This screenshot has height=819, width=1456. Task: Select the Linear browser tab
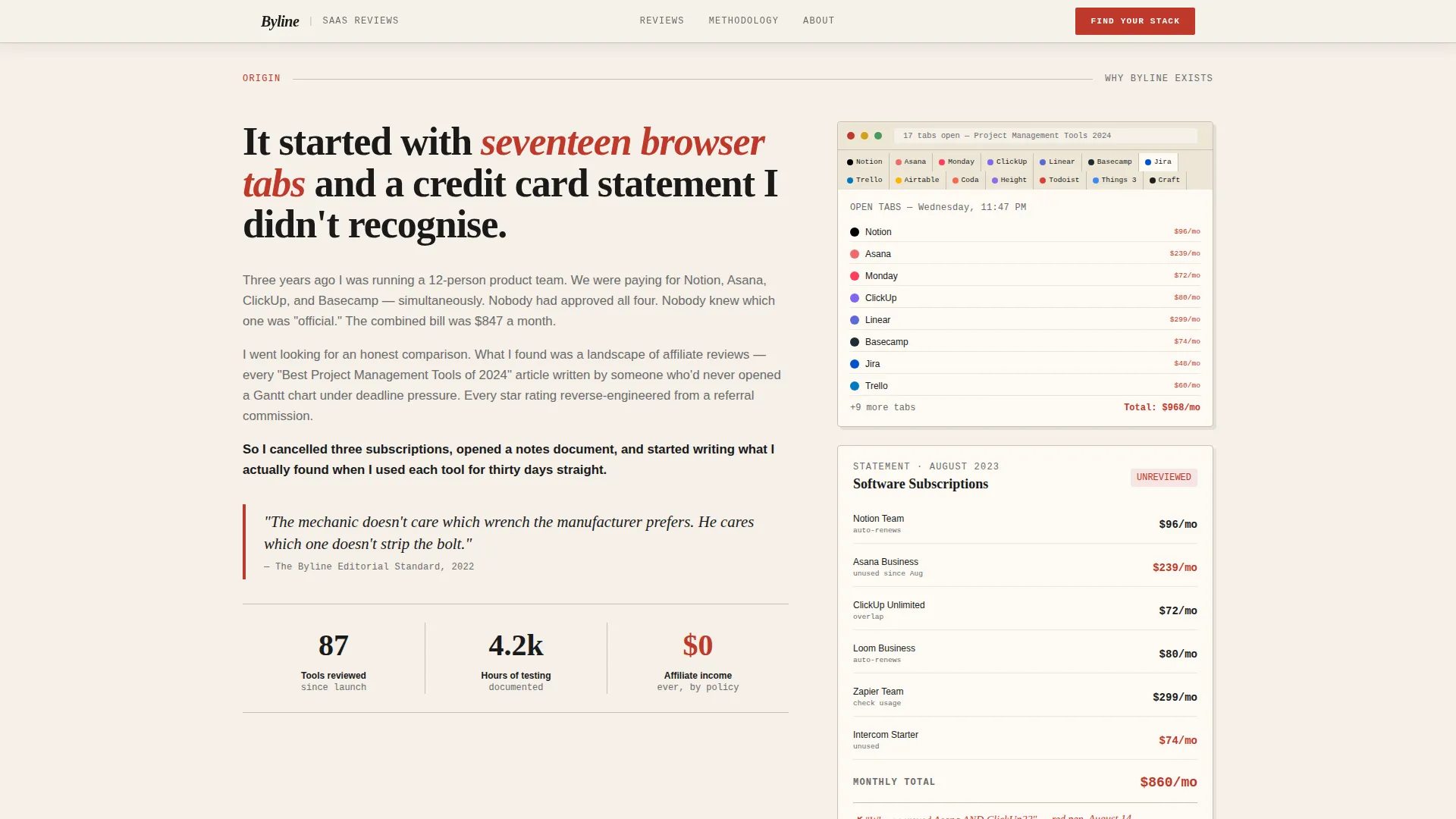click(x=1057, y=162)
